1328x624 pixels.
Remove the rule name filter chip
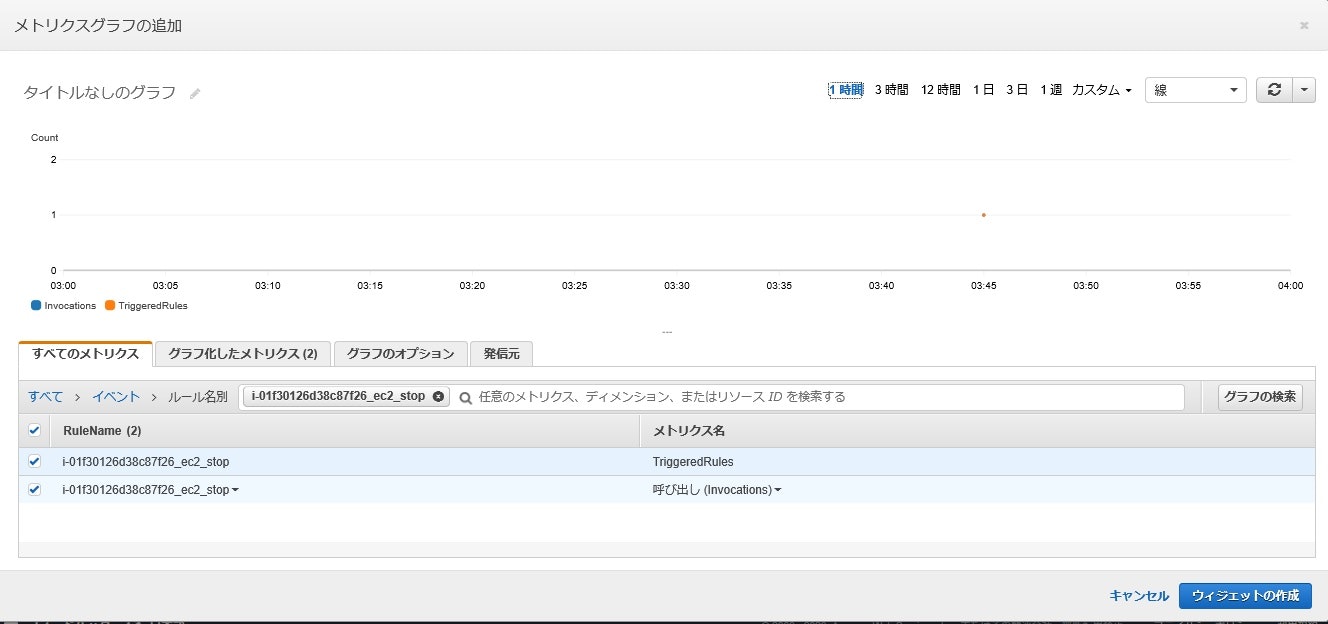438,396
